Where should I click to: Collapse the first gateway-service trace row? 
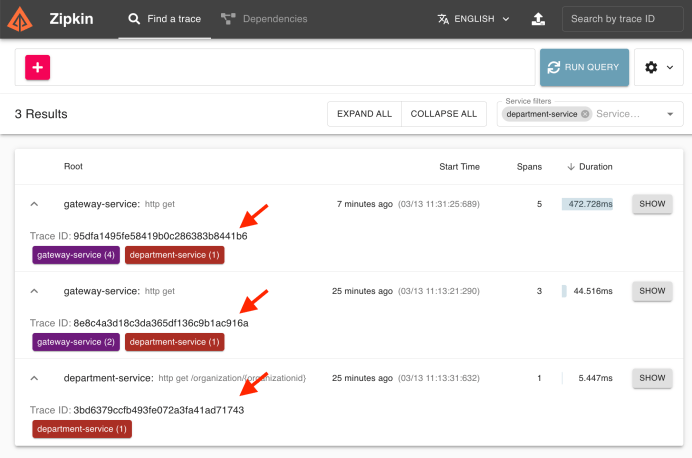click(x=34, y=204)
